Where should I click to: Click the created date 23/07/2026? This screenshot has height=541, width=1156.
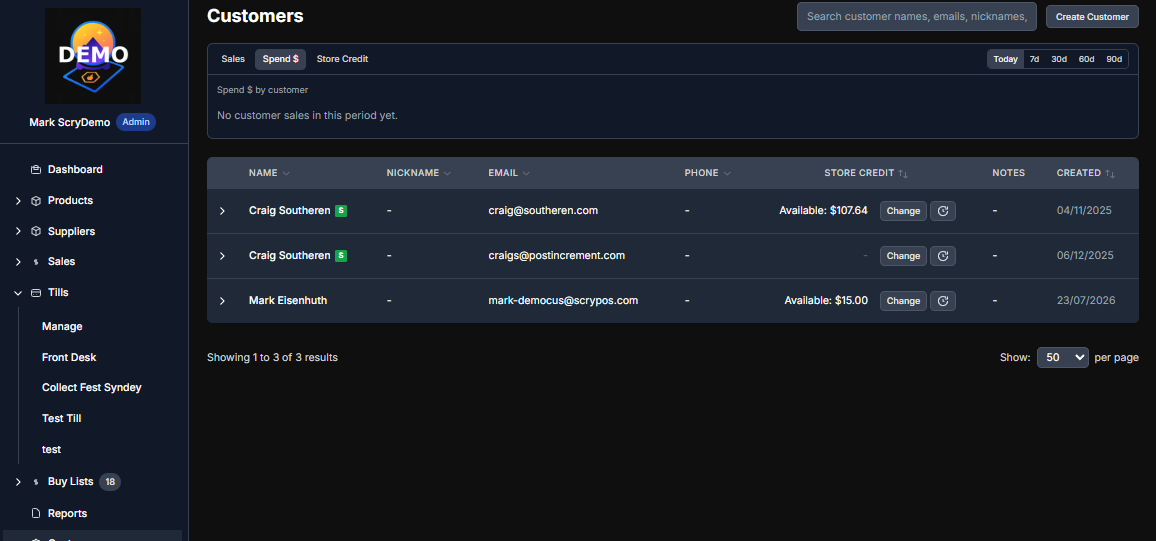[x=1086, y=301]
